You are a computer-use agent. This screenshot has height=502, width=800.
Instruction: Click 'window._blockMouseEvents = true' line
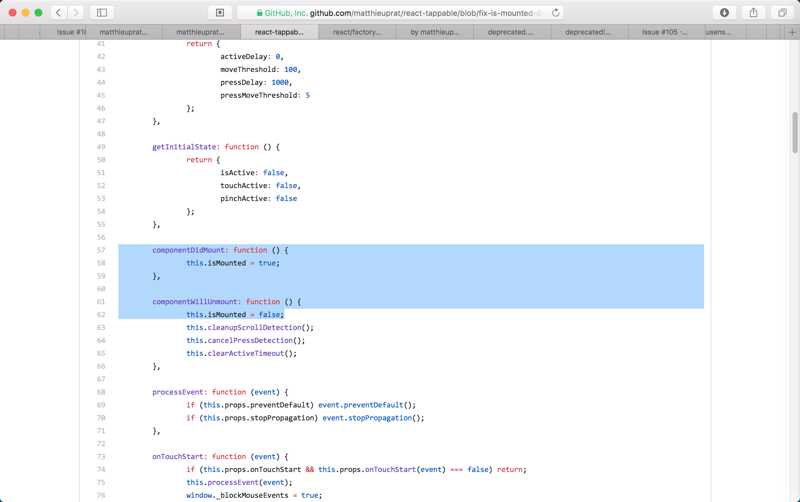254,495
